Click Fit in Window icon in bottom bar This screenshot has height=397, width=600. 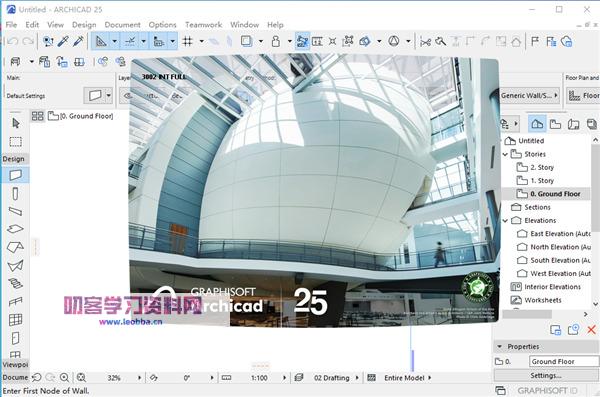tap(81, 377)
